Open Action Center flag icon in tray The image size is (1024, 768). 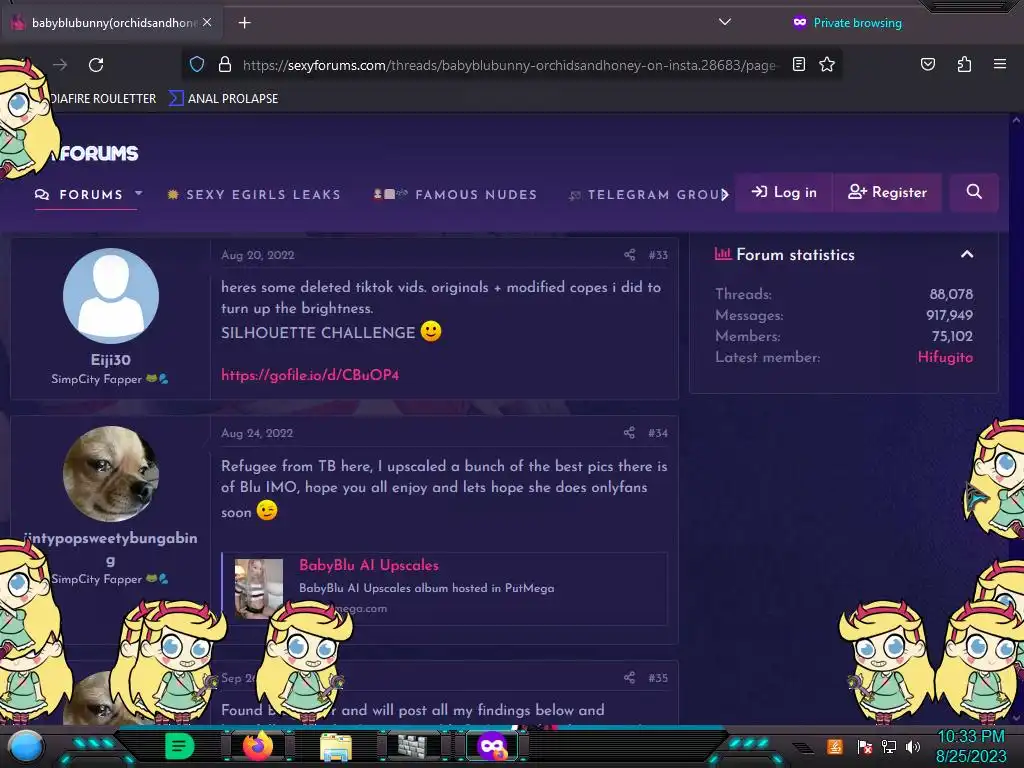coord(865,746)
